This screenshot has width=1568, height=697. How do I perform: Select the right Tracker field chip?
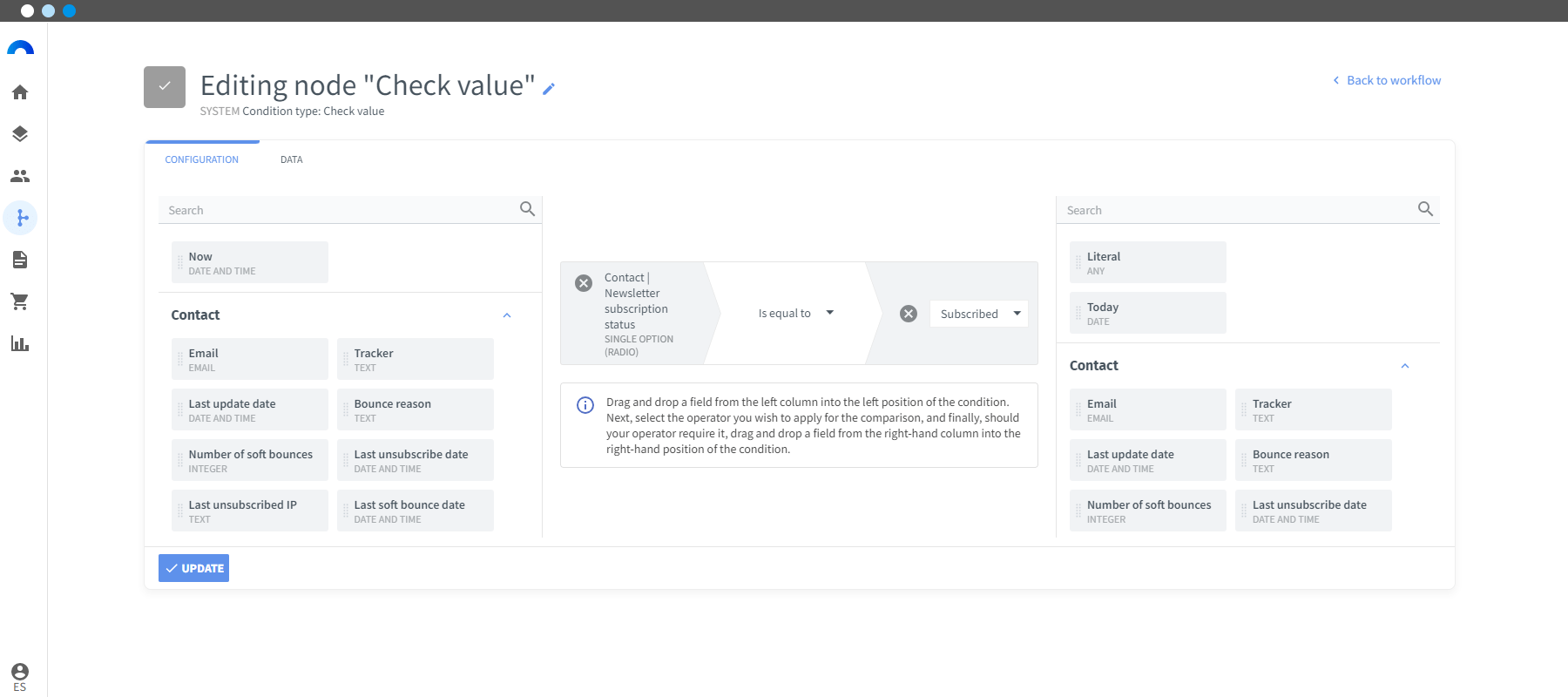(1314, 409)
